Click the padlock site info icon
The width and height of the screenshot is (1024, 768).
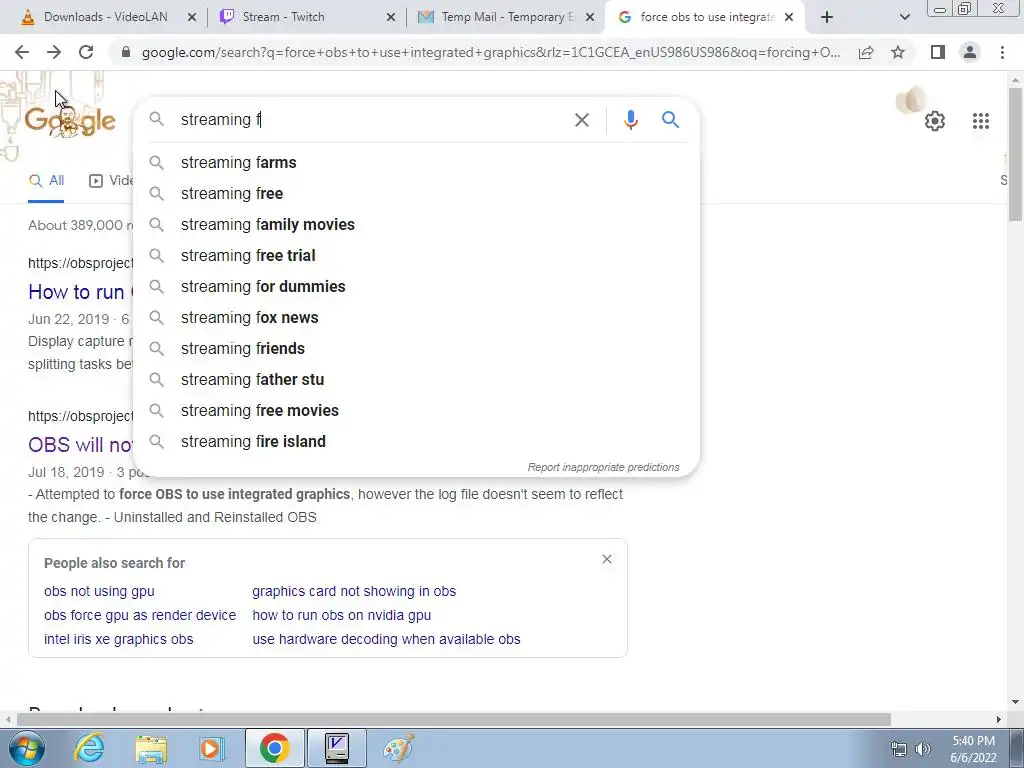[126, 52]
